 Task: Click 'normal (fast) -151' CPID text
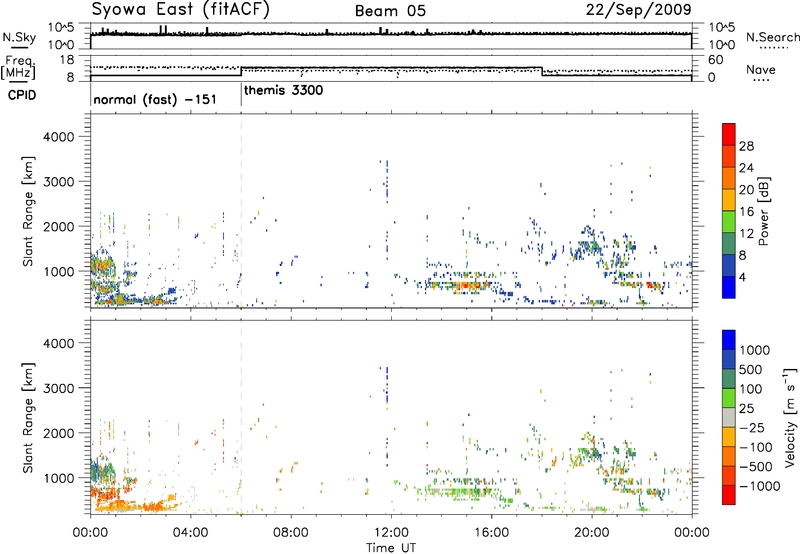[x=155, y=99]
